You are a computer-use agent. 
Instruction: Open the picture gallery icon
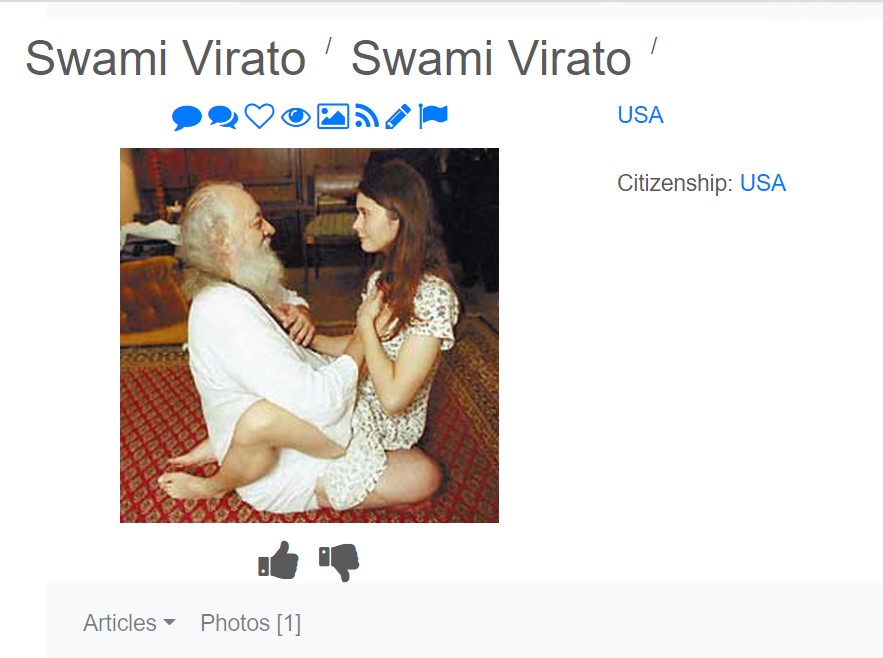pos(333,117)
